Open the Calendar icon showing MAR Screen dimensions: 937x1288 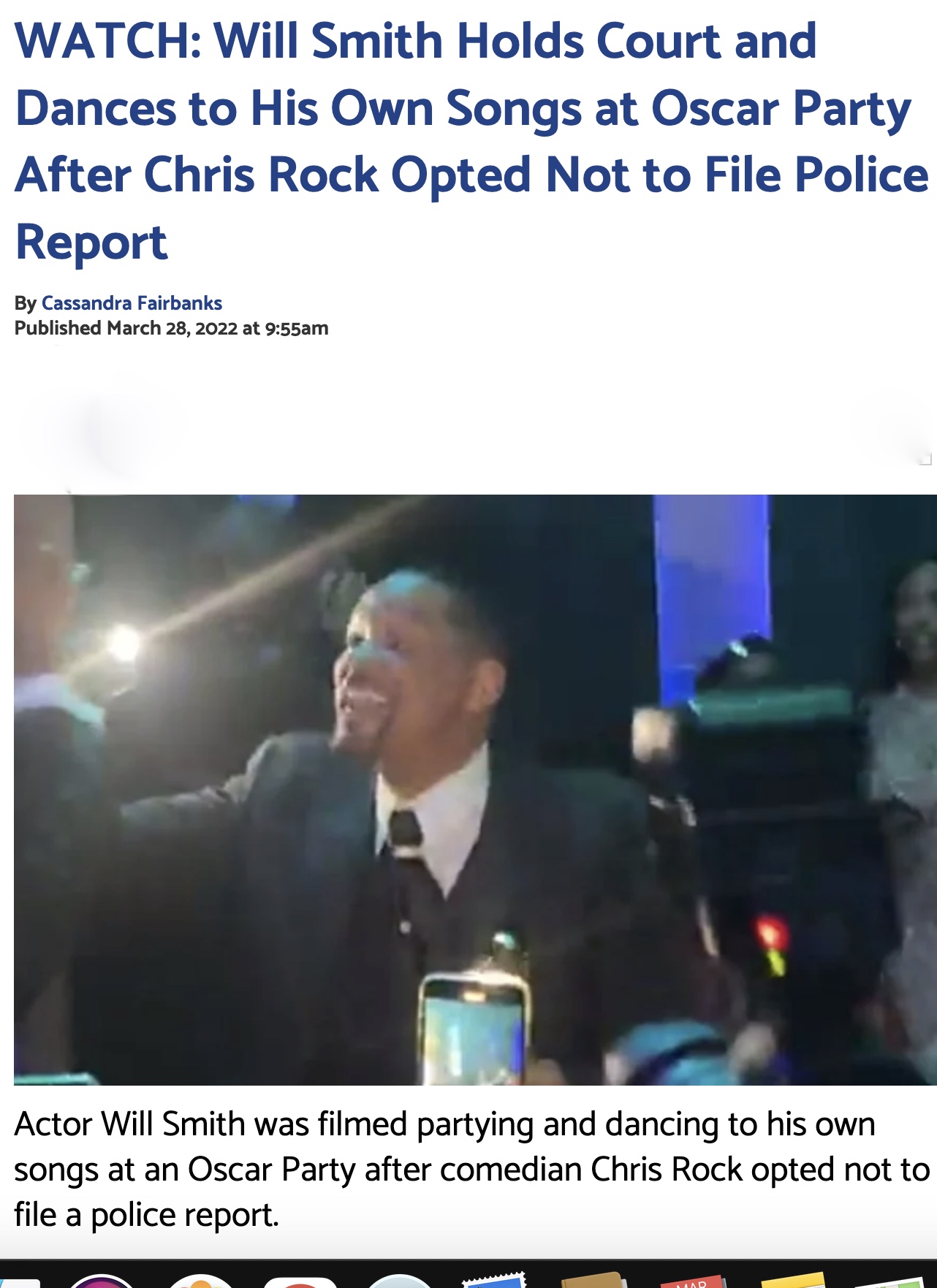point(692,1281)
